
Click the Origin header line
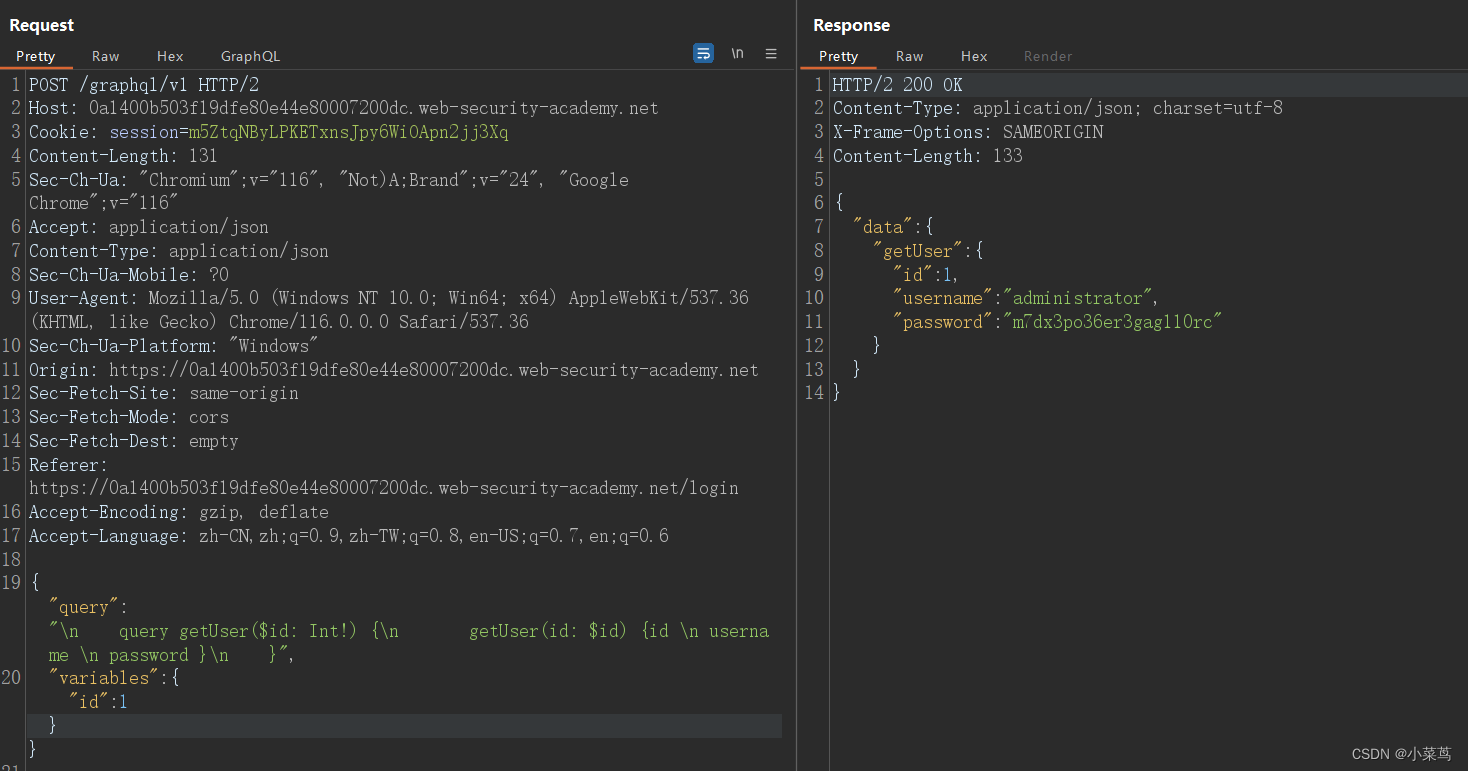point(394,370)
